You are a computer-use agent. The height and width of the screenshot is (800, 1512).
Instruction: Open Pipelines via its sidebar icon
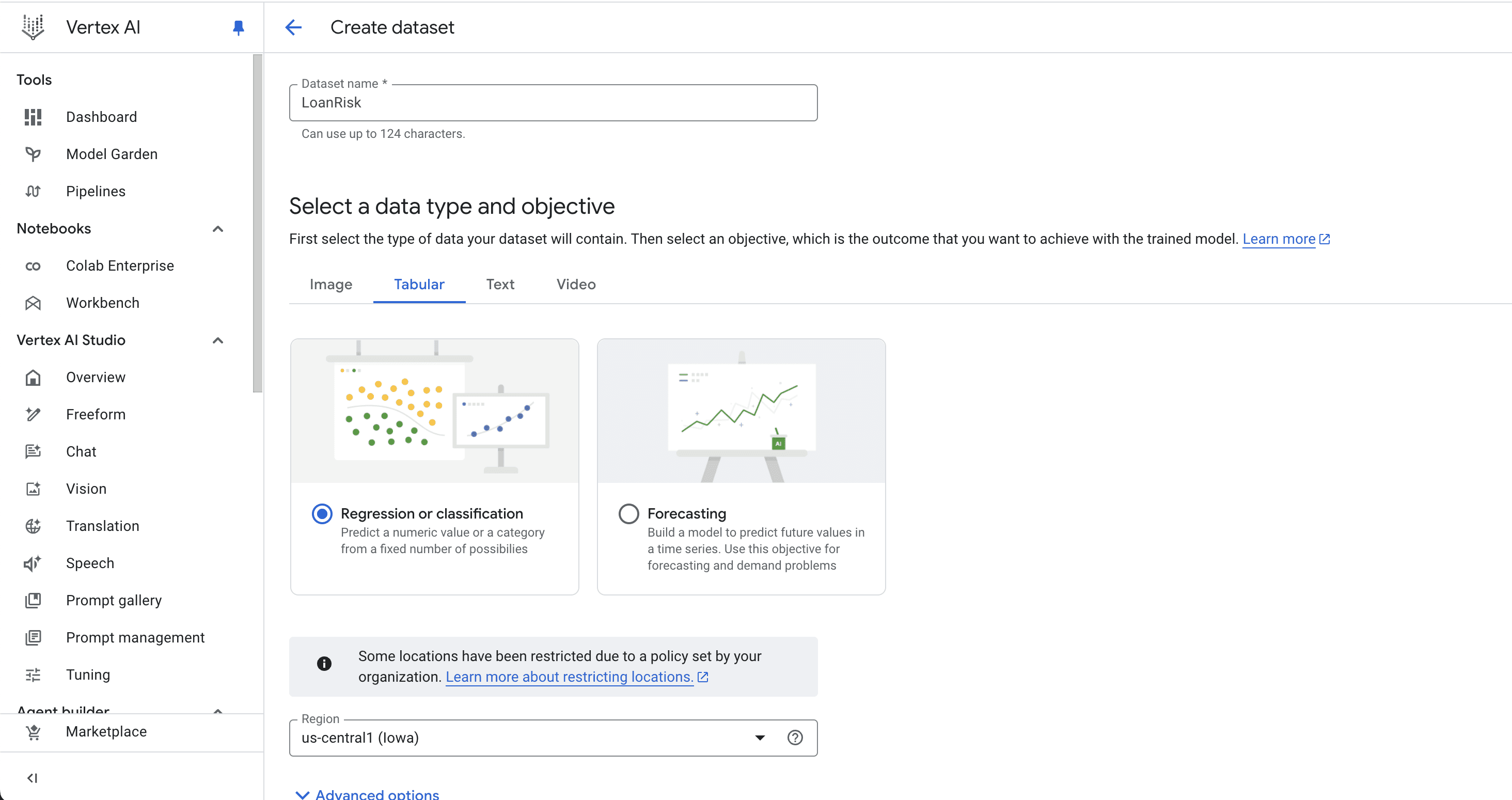pyautogui.click(x=33, y=191)
